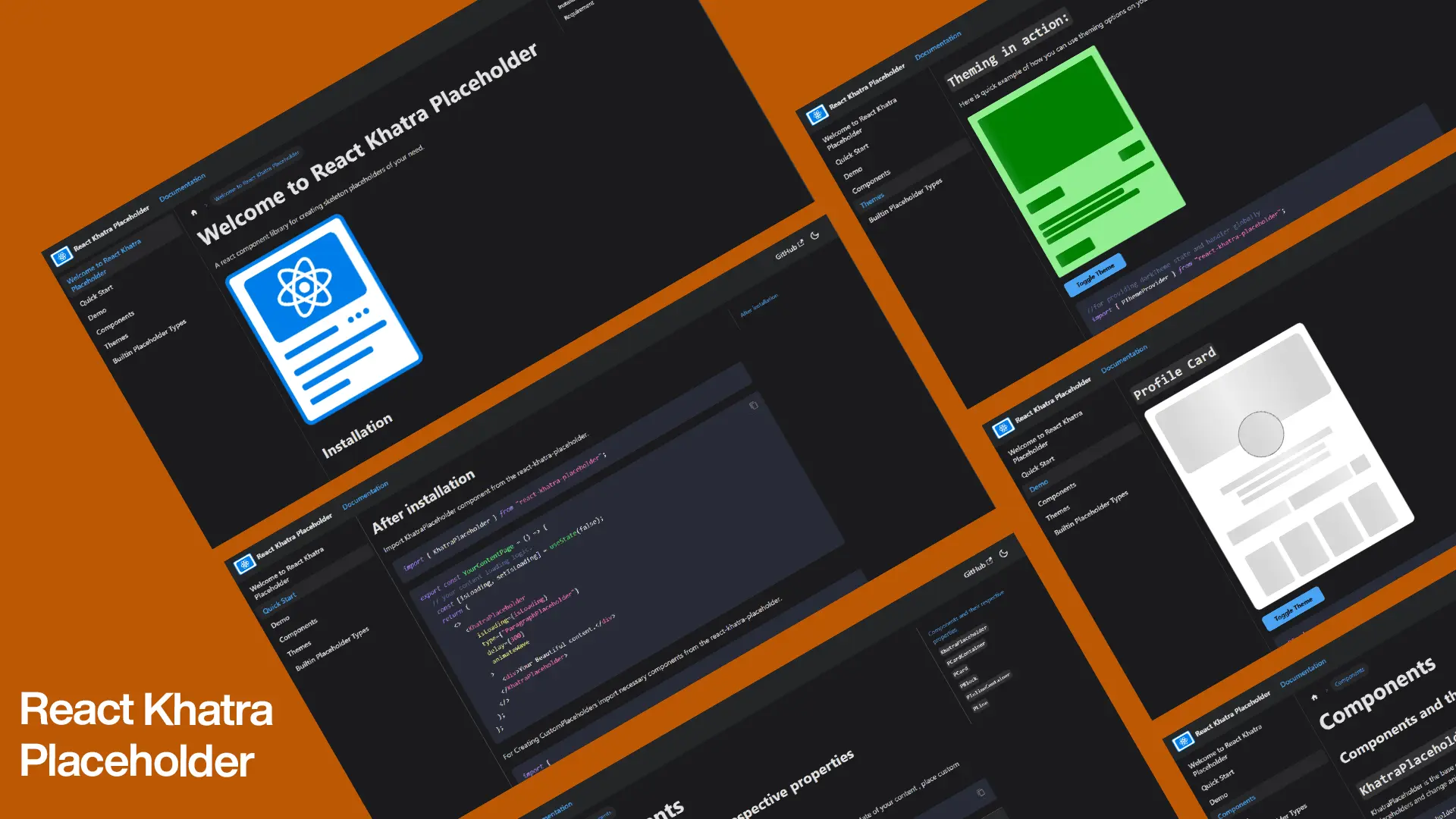Click Toggle Theme button under the profile card
This screenshot has width=1456, height=819.
1294,608
